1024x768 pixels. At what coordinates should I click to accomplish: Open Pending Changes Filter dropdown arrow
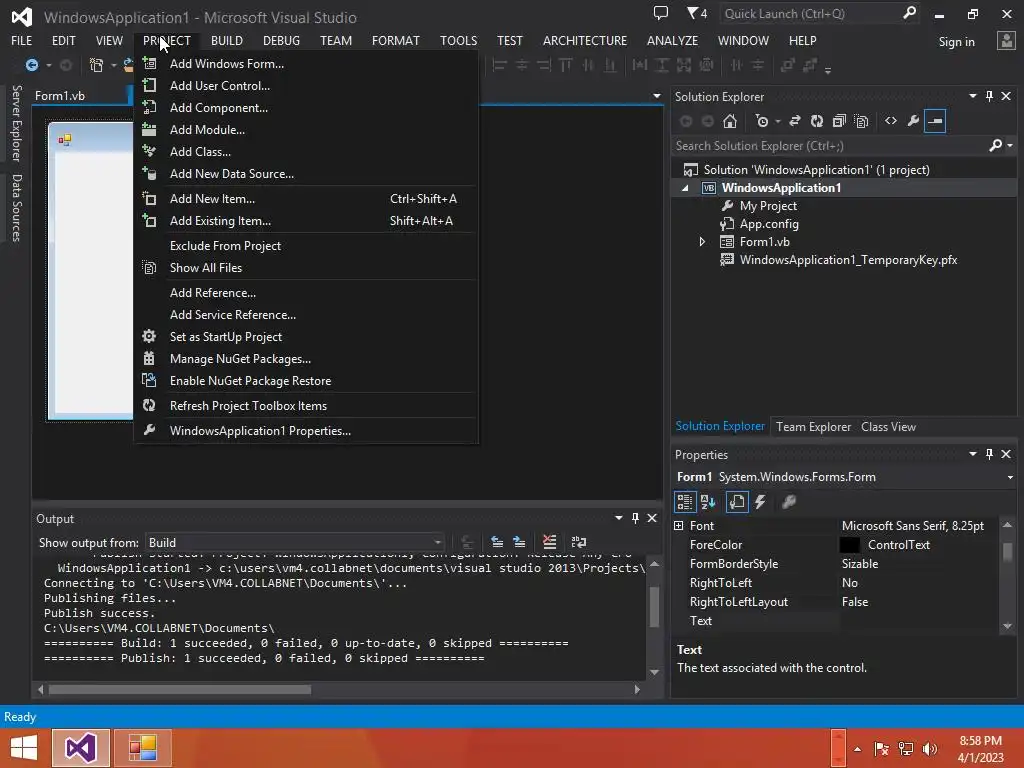(777, 121)
